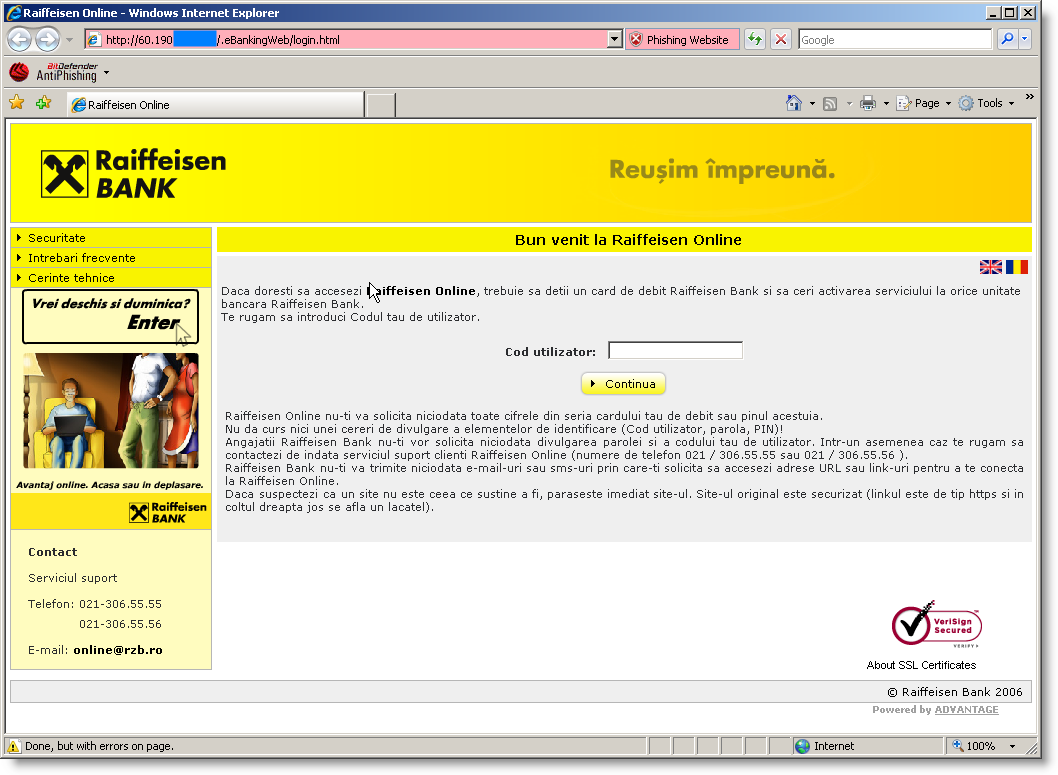Click the small Raiffeisen BANK sidebar logo
Viewport: 1058px width, 775px height.
point(168,513)
